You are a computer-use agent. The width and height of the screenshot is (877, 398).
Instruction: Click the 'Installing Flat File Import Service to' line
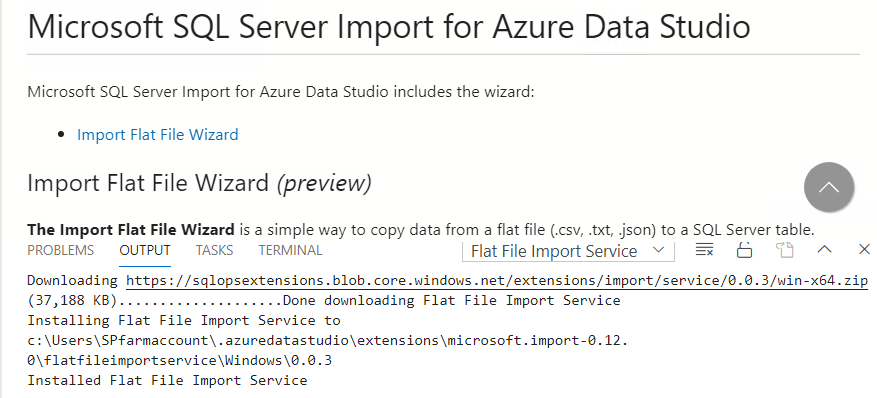(184, 321)
